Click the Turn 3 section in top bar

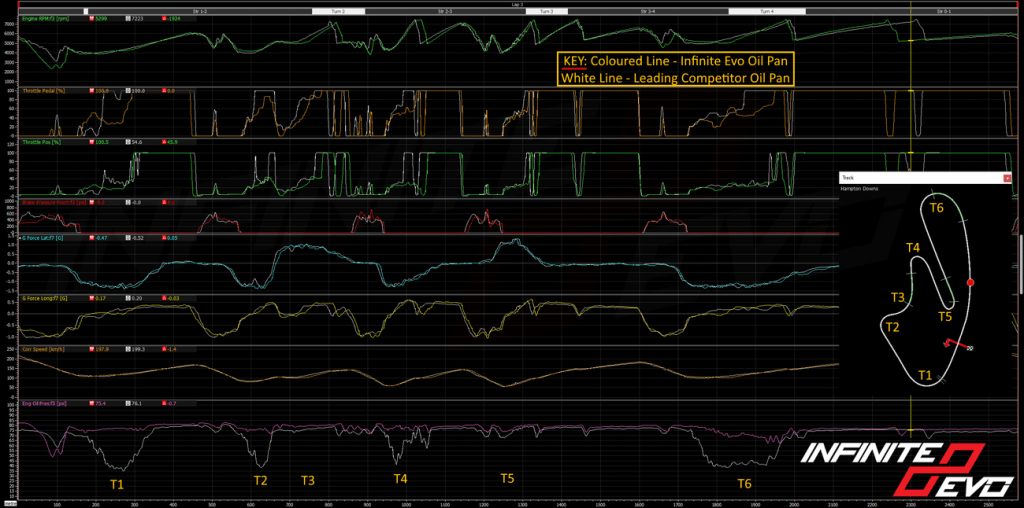click(546, 10)
